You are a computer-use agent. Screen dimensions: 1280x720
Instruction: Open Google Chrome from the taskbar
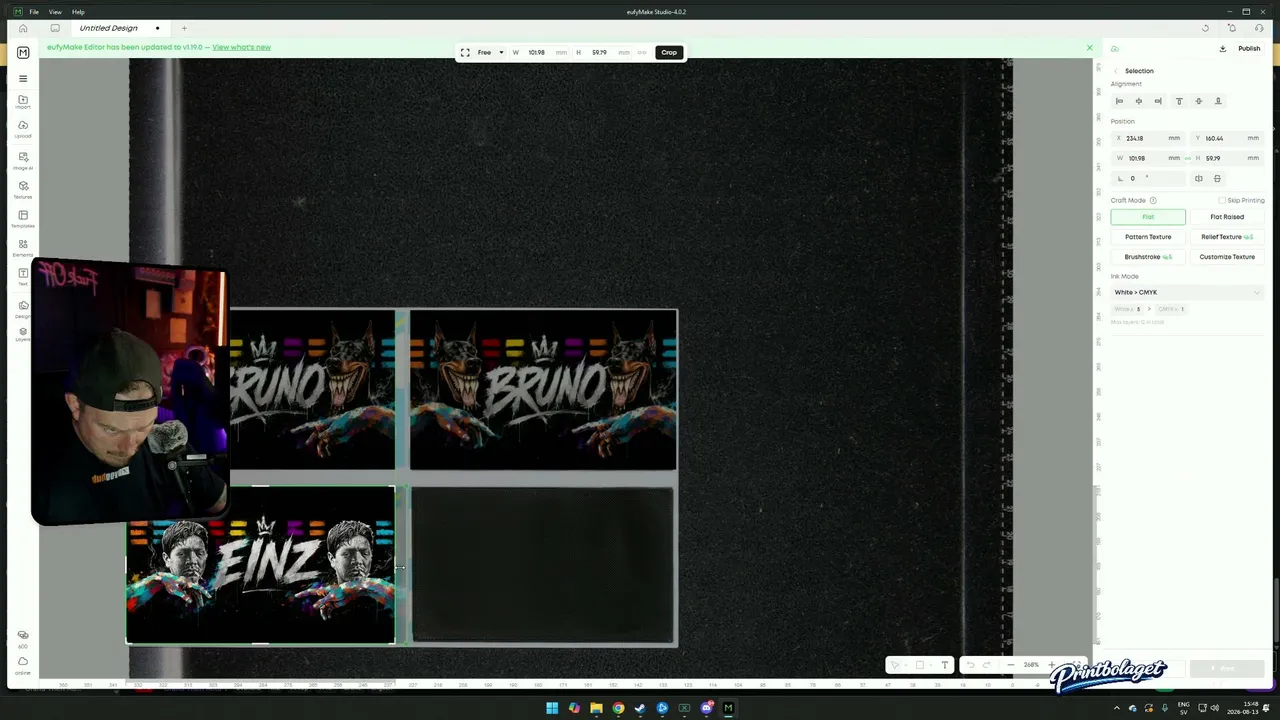click(x=618, y=708)
